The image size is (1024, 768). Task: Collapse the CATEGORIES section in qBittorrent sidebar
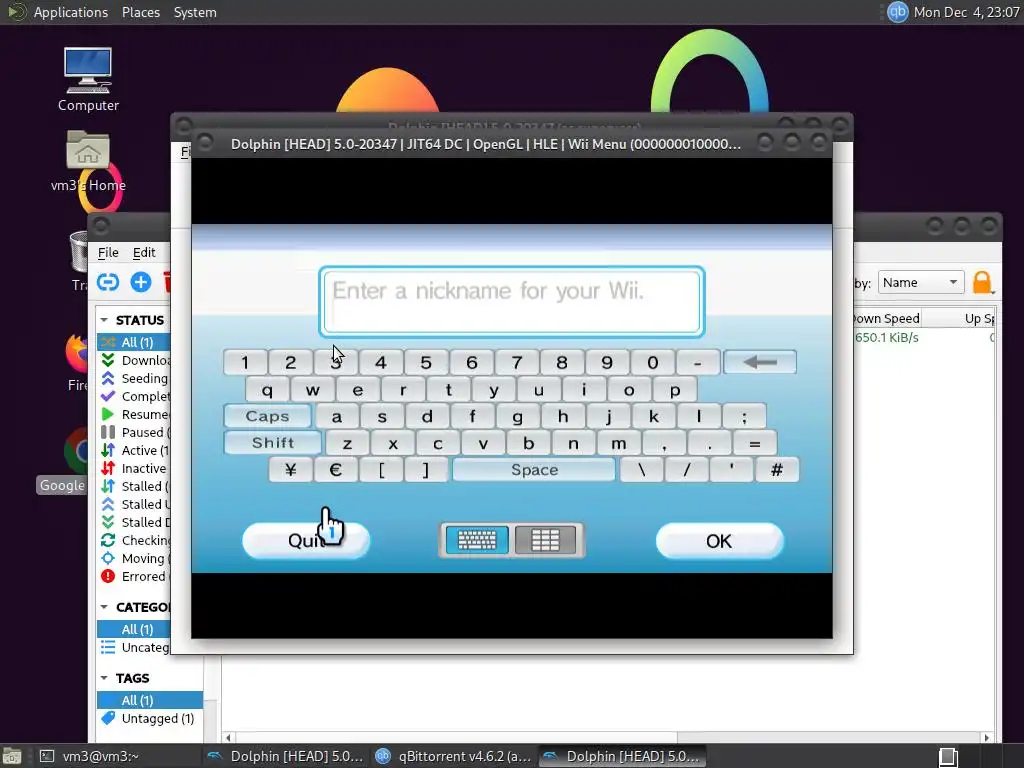(x=104, y=607)
